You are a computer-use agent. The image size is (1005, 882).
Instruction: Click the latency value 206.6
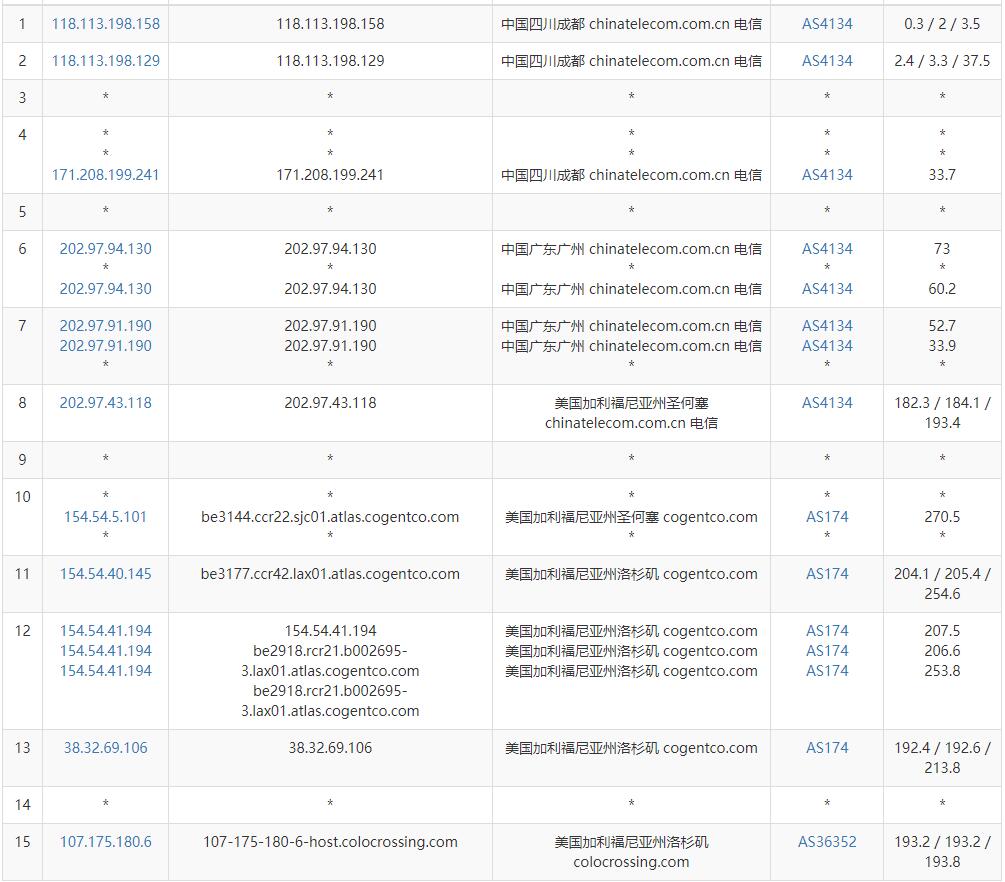[942, 651]
